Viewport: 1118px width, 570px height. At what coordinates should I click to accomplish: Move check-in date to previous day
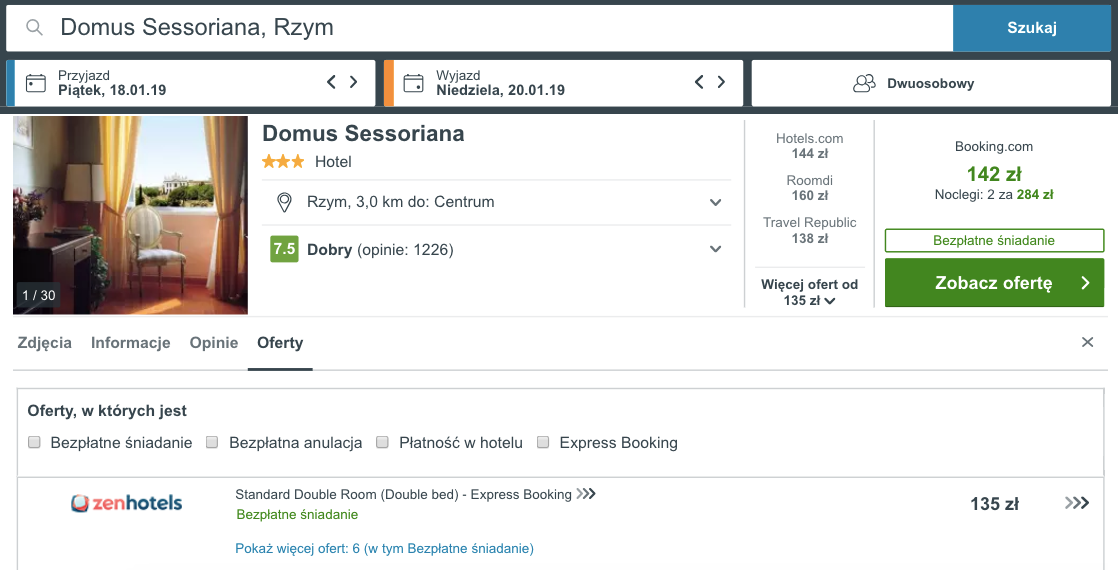coord(332,82)
